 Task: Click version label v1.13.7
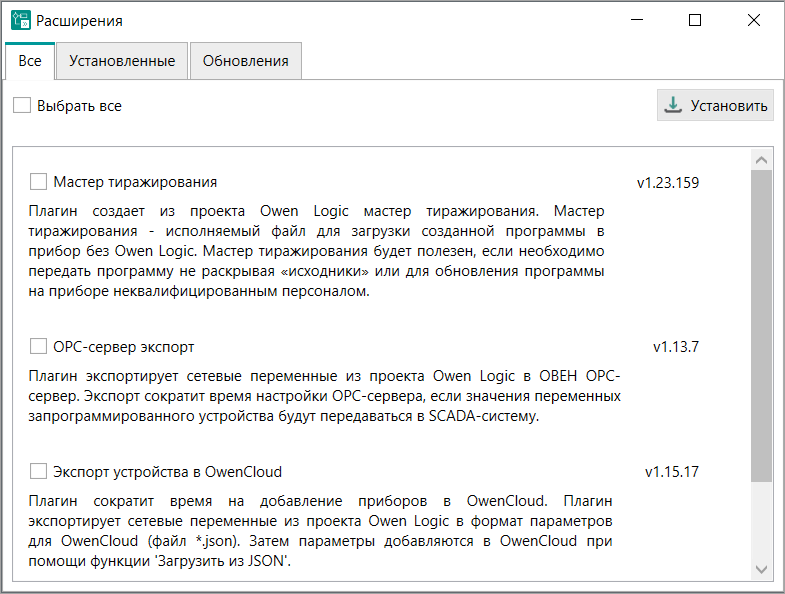[675, 347]
